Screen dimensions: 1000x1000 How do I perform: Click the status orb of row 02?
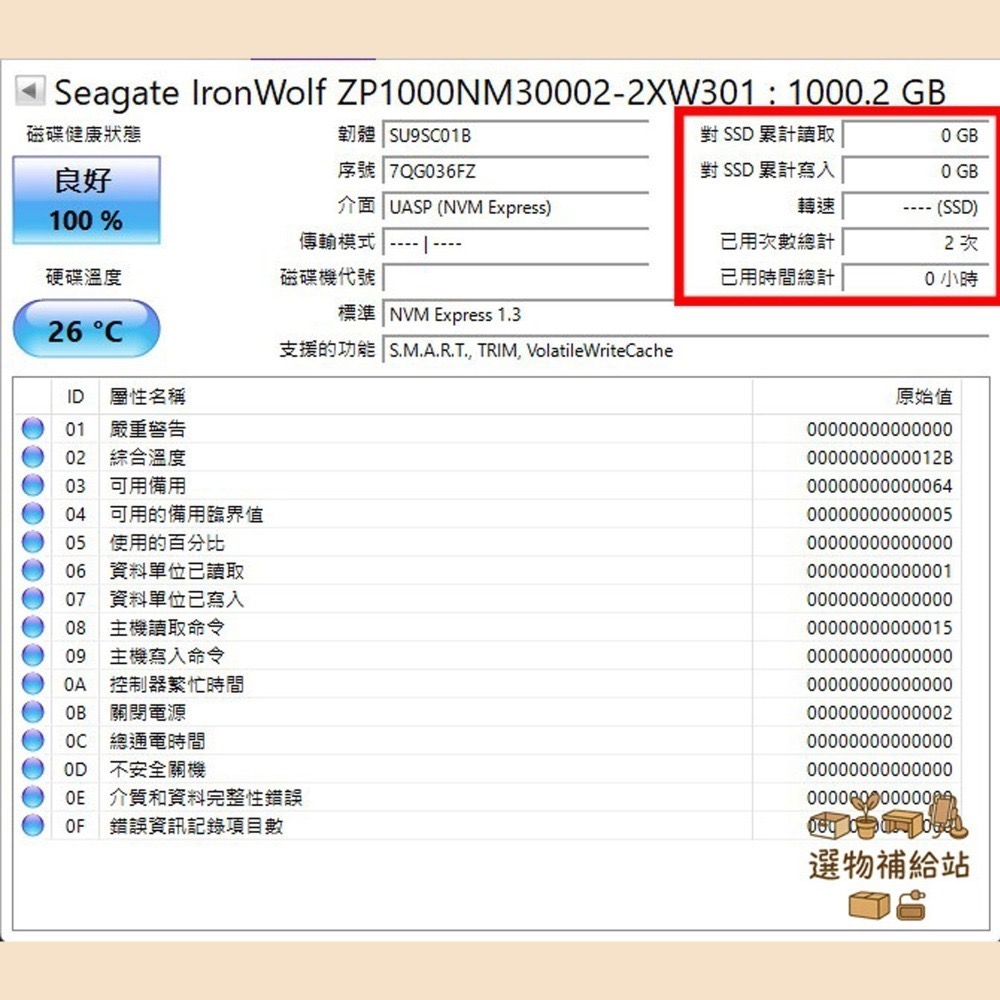pyautogui.click(x=33, y=457)
